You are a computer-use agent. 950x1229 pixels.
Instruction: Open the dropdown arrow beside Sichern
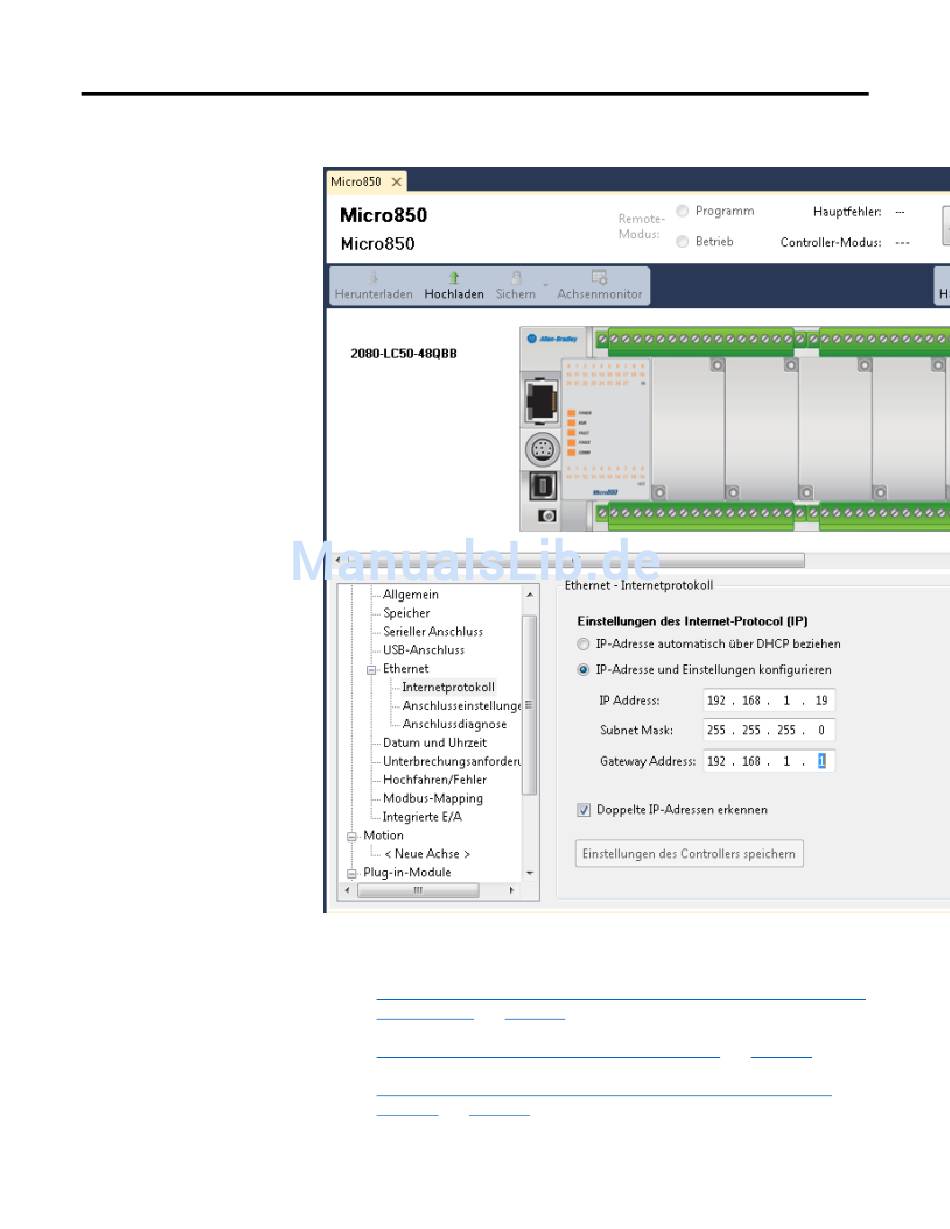[x=546, y=284]
